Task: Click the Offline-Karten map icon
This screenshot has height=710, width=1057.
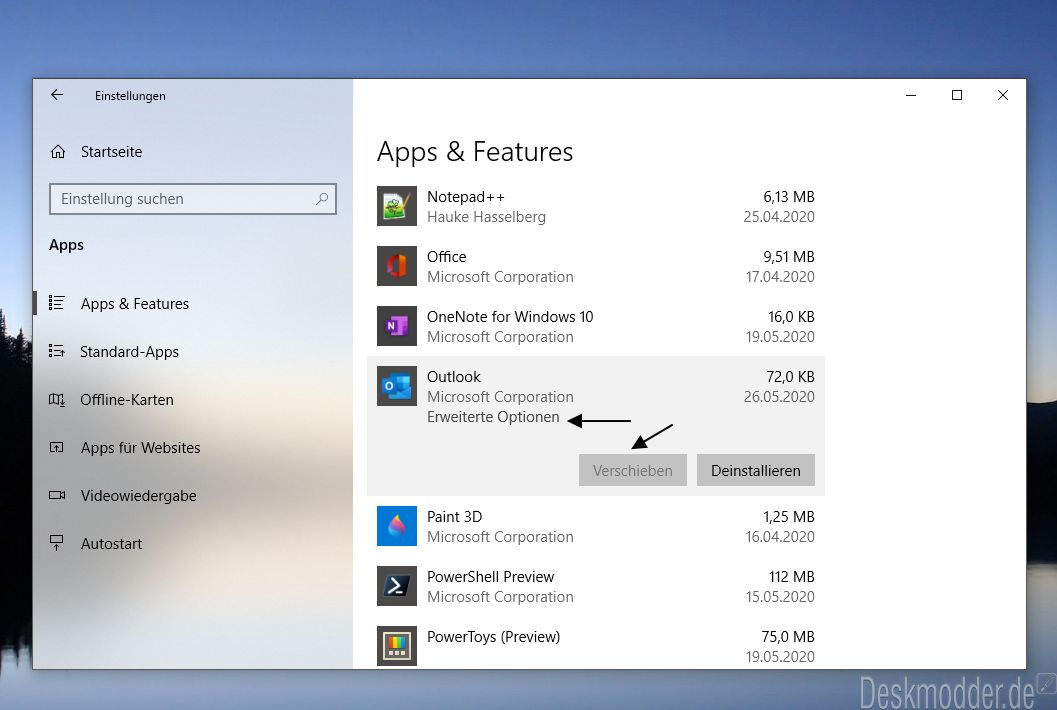Action: point(57,400)
